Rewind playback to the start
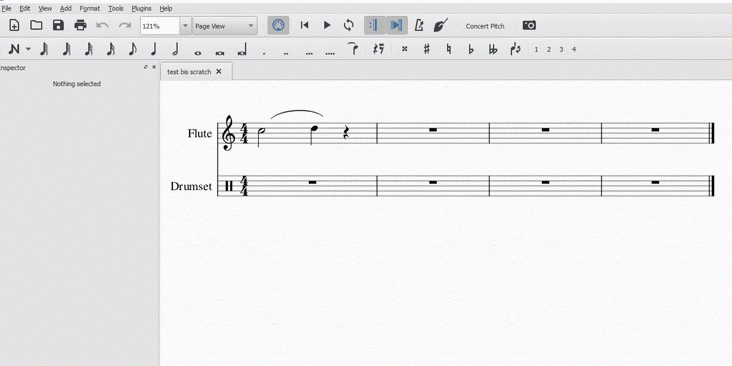This screenshot has height=366, width=732. (x=304, y=25)
